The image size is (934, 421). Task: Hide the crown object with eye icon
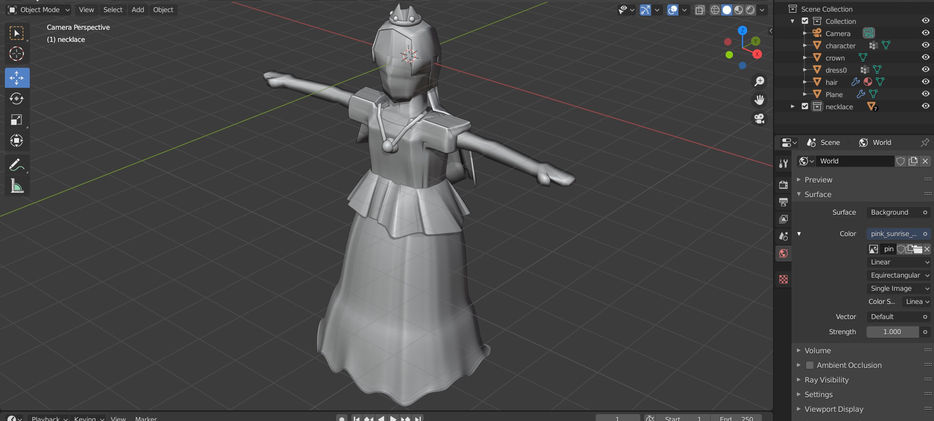pos(925,58)
